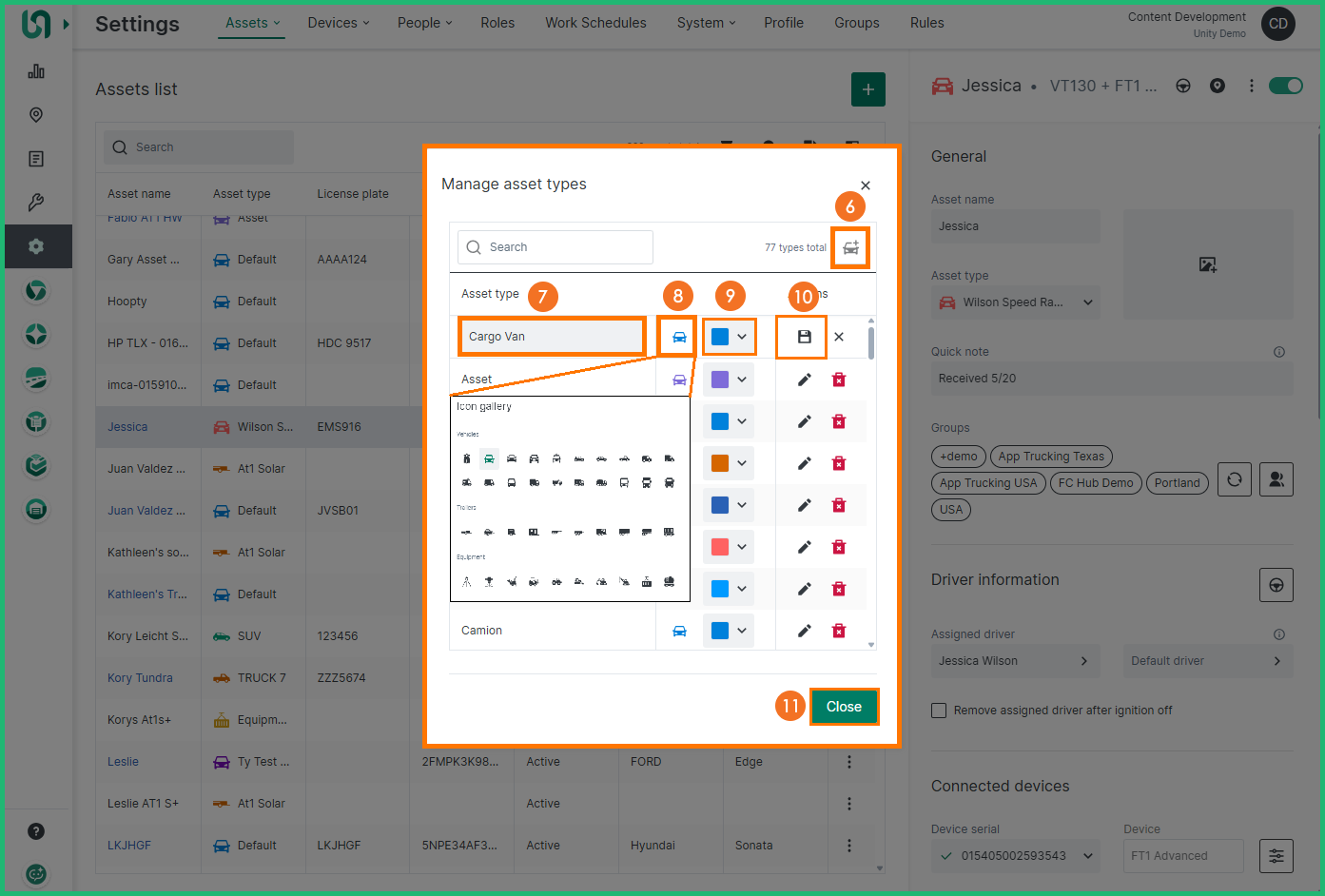Screen dimensions: 1325x896
Task: Click the blue color swatch for Camion
Action: tap(720, 631)
